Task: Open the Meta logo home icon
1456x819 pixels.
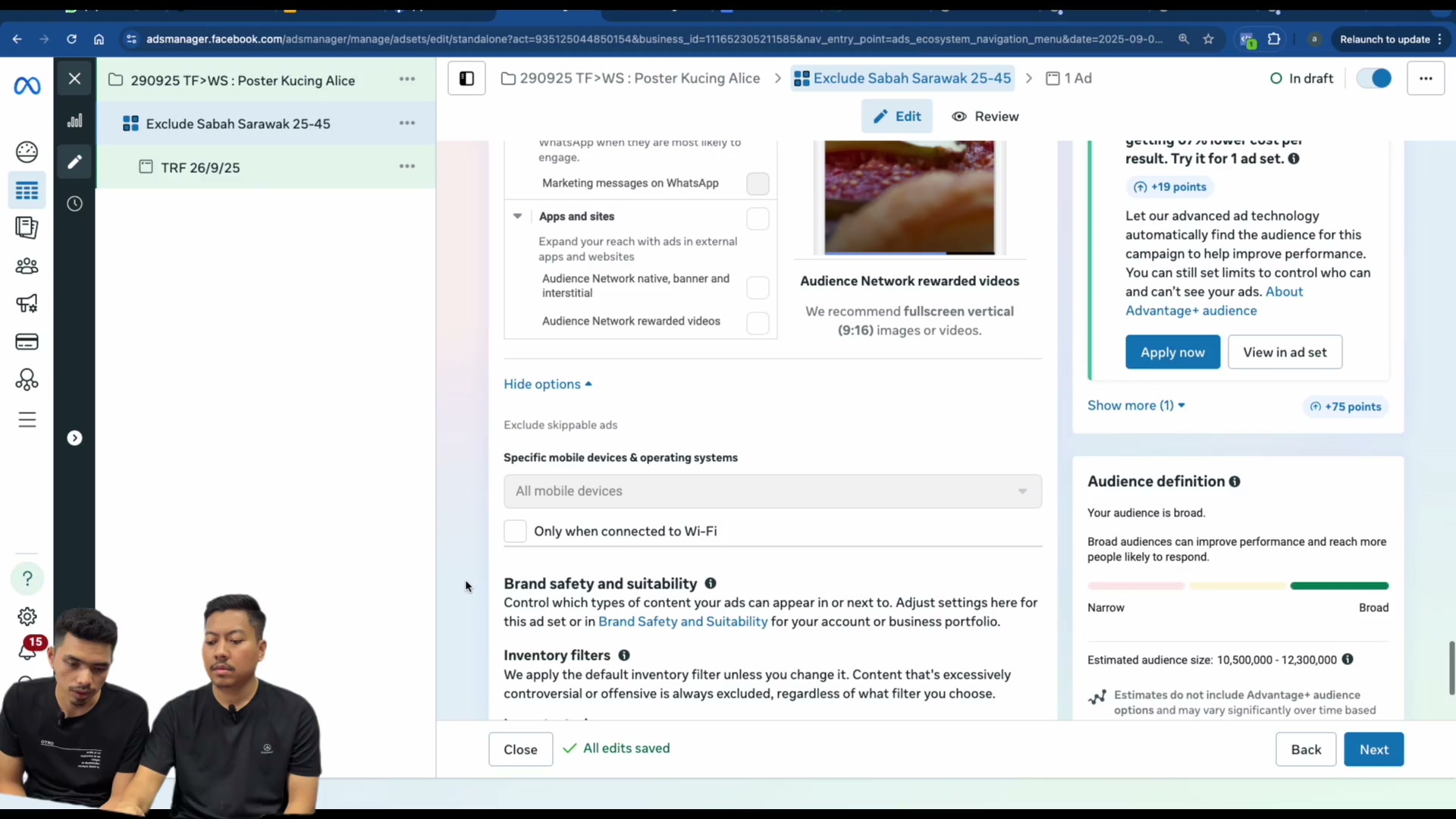Action: 27,86
